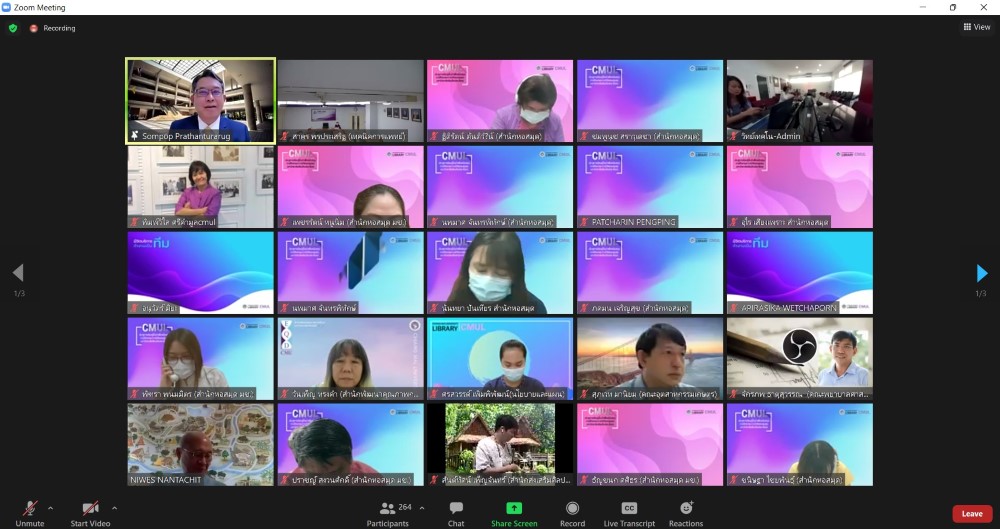Select the PATCHARIN PENGPING video tile
Screen dimensions: 1000x529
tap(650, 186)
